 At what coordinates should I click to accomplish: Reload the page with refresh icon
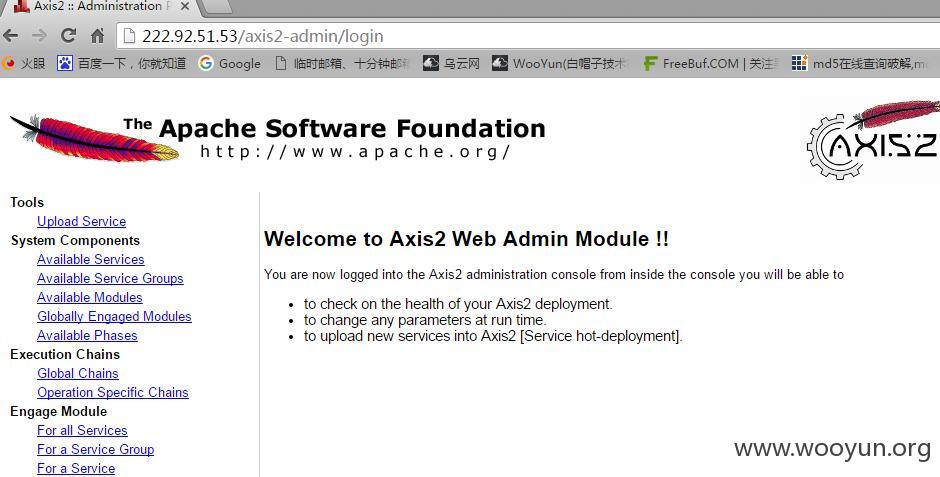pos(68,35)
